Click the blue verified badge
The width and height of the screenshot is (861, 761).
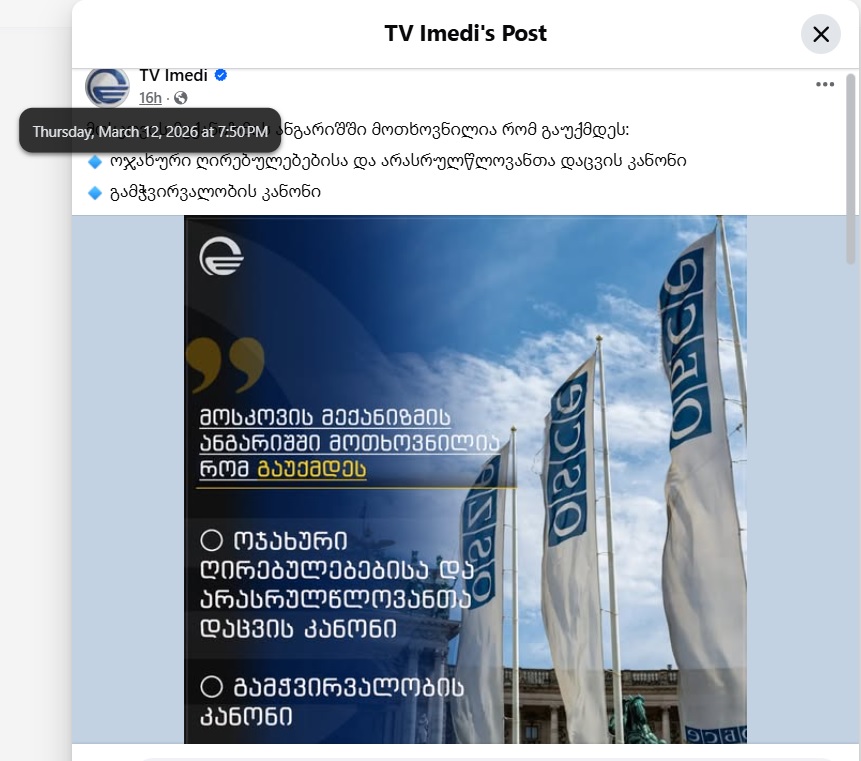point(221,75)
